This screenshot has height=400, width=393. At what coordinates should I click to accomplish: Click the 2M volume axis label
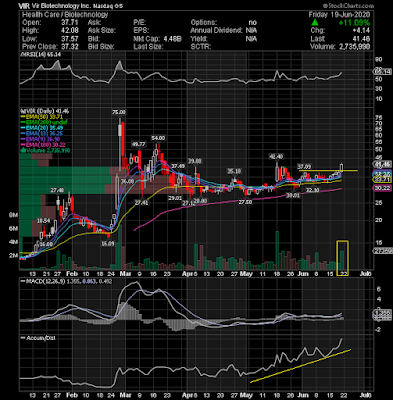tap(13, 255)
